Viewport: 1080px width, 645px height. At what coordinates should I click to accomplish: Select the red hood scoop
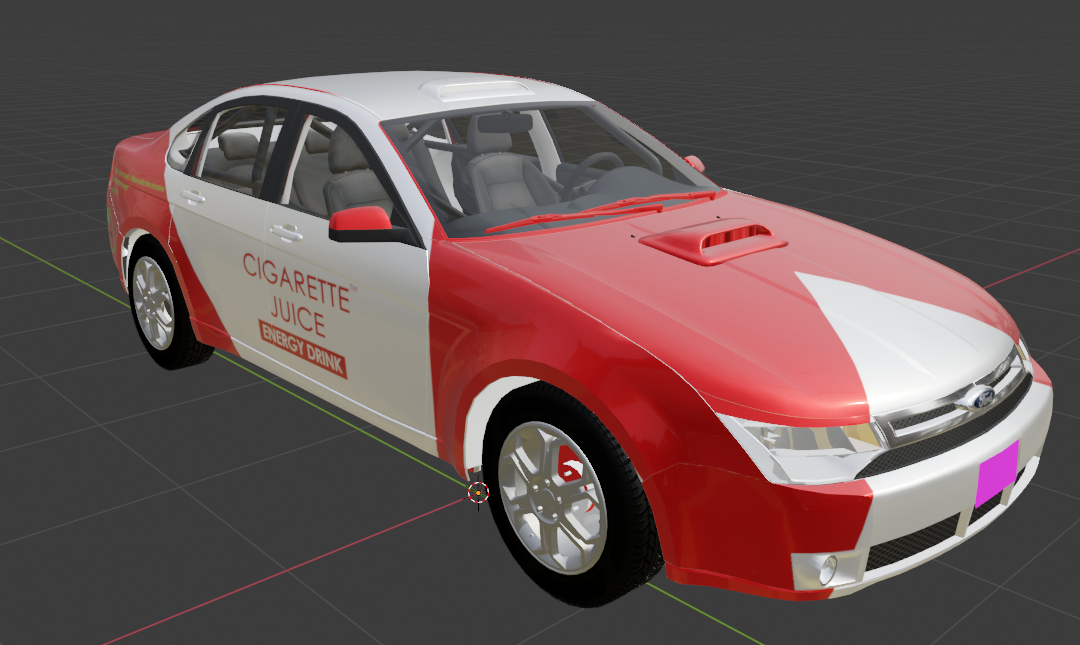(x=713, y=240)
